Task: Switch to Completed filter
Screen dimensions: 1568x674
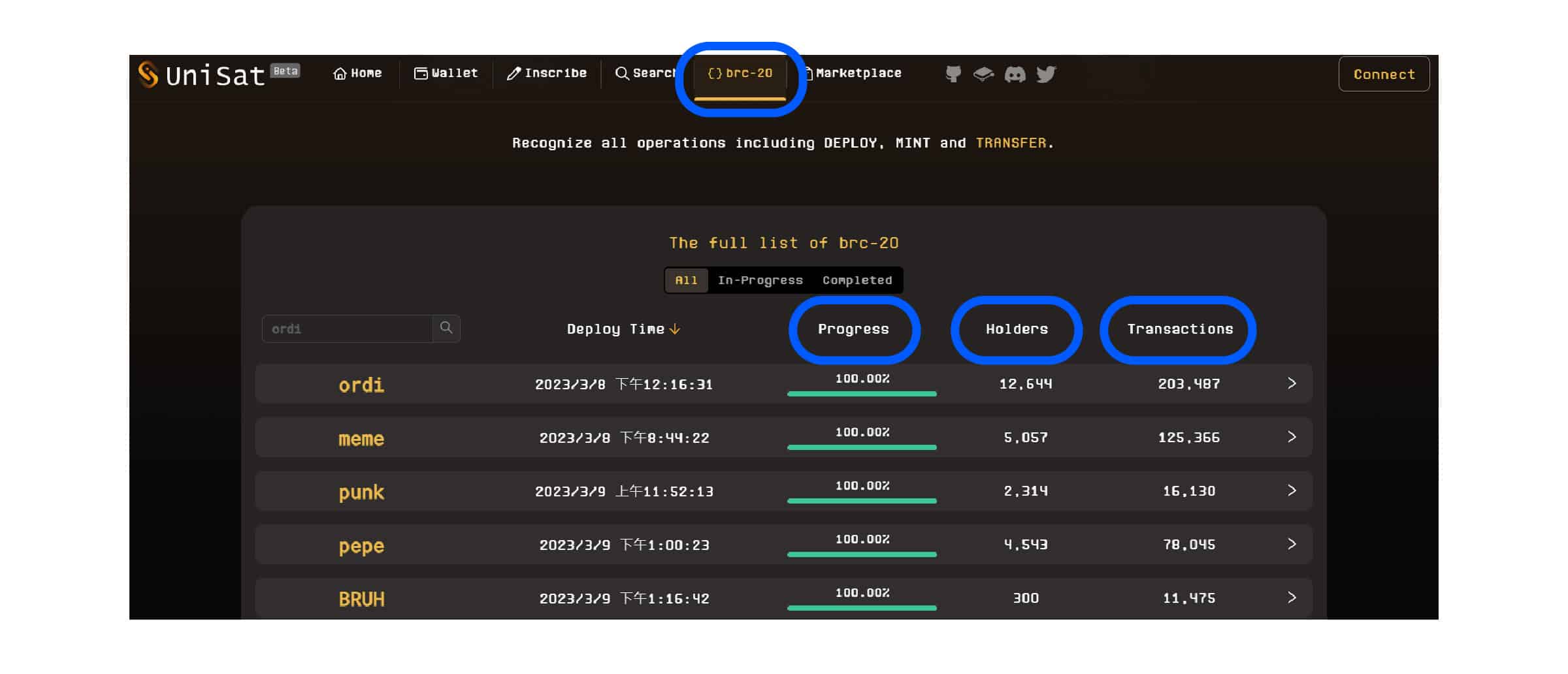Action: 857,280
